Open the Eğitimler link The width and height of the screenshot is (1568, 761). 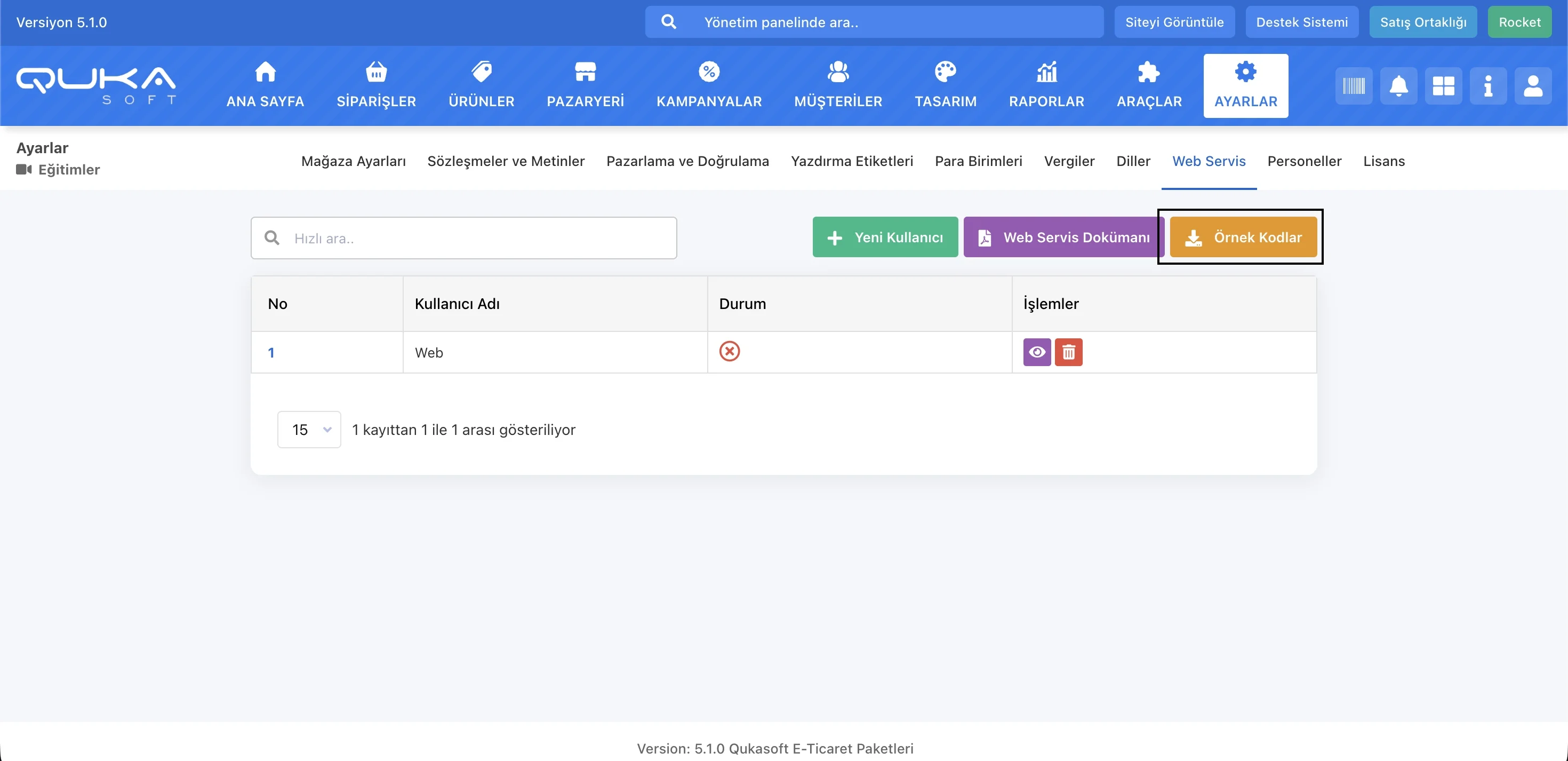point(69,169)
